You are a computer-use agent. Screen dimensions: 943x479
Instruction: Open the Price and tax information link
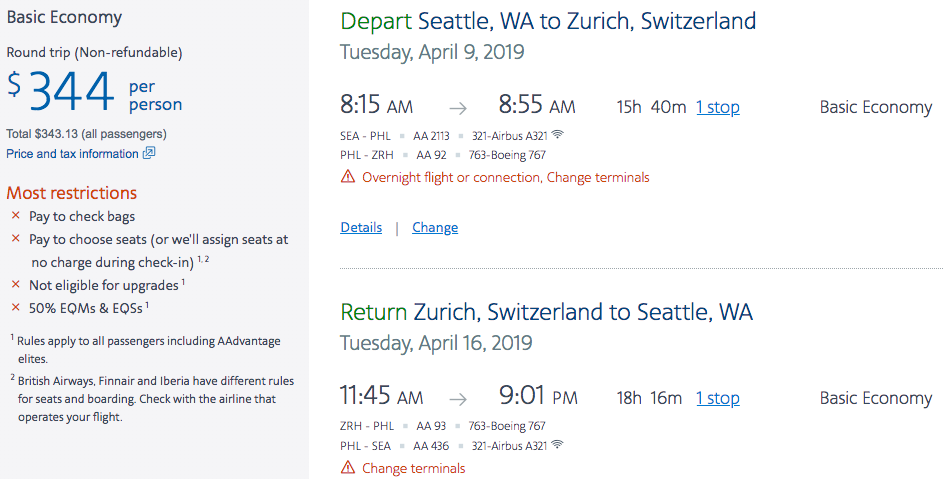click(x=72, y=154)
